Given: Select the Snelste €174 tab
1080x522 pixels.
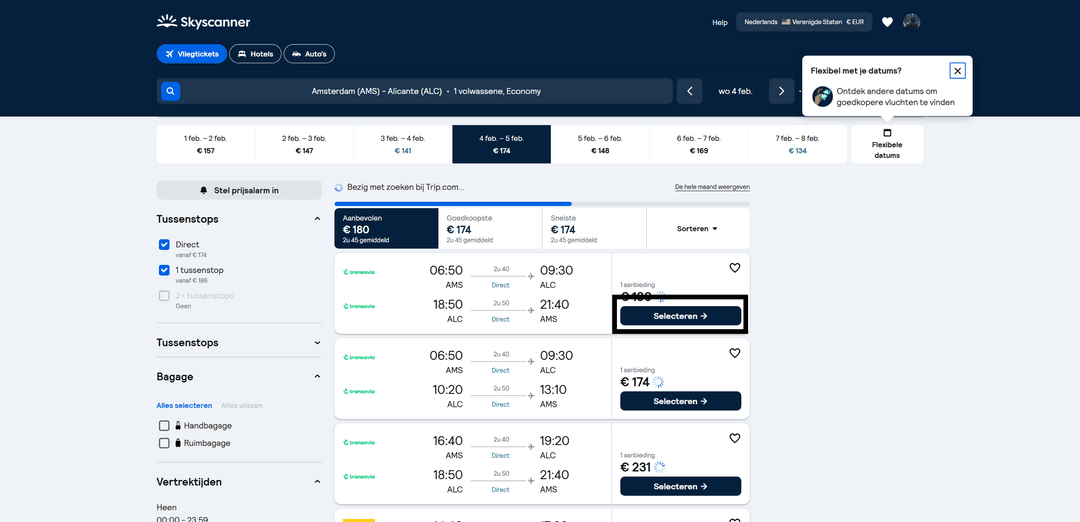Looking at the screenshot, I should [x=594, y=229].
